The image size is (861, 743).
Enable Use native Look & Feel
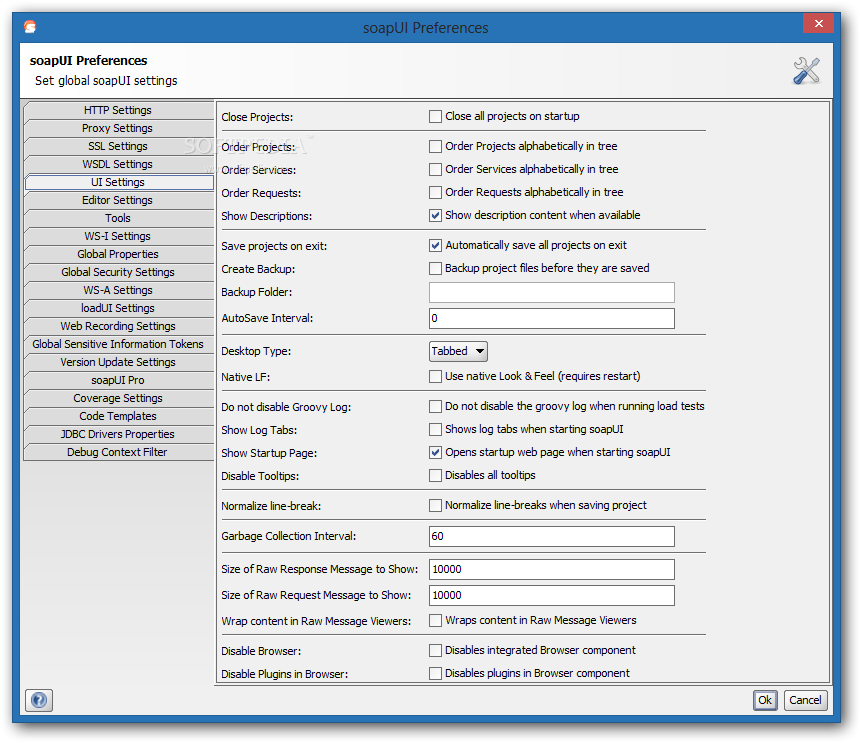(x=435, y=376)
